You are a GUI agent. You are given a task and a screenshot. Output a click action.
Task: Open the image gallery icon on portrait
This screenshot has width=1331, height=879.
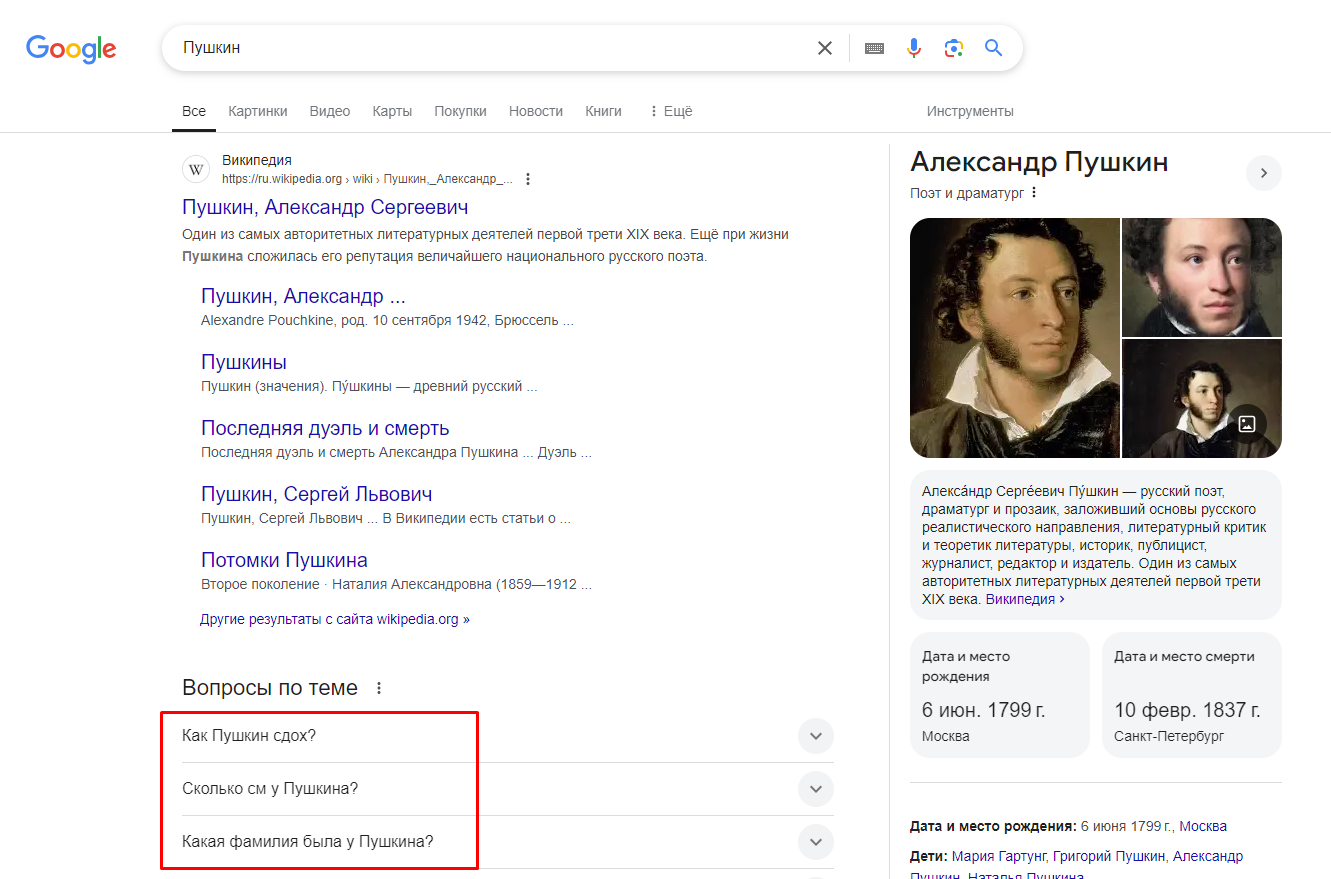tap(1247, 424)
